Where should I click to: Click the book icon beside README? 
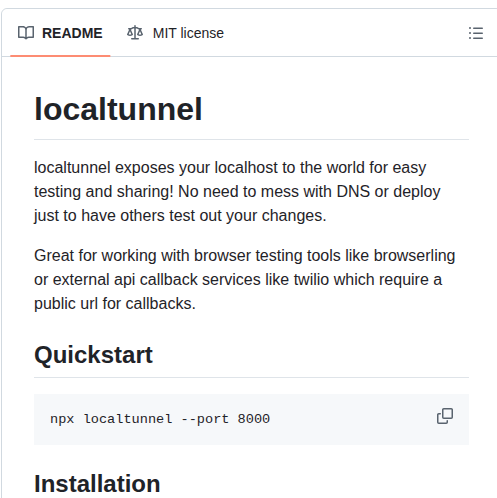pos(26,33)
